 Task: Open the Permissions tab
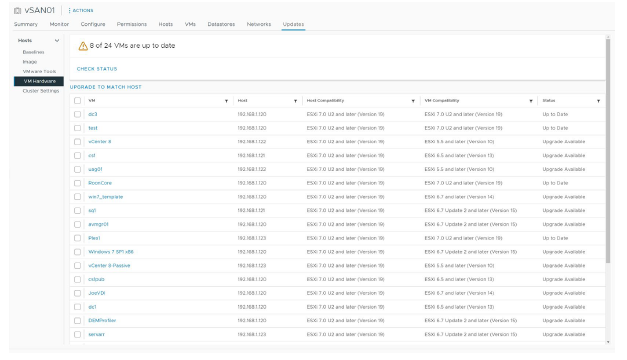coord(132,24)
